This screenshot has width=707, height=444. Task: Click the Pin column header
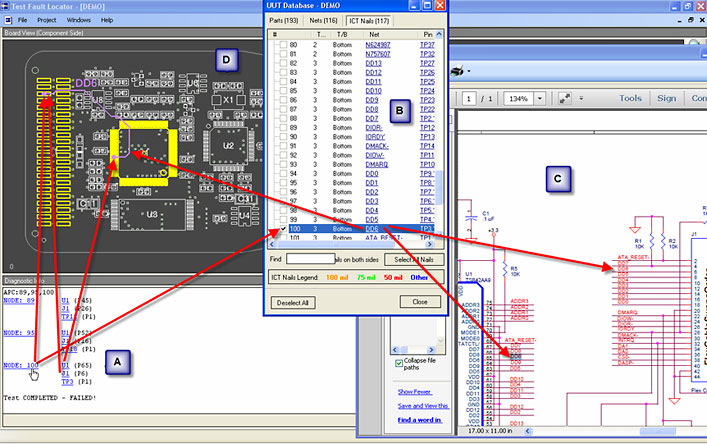[427, 34]
